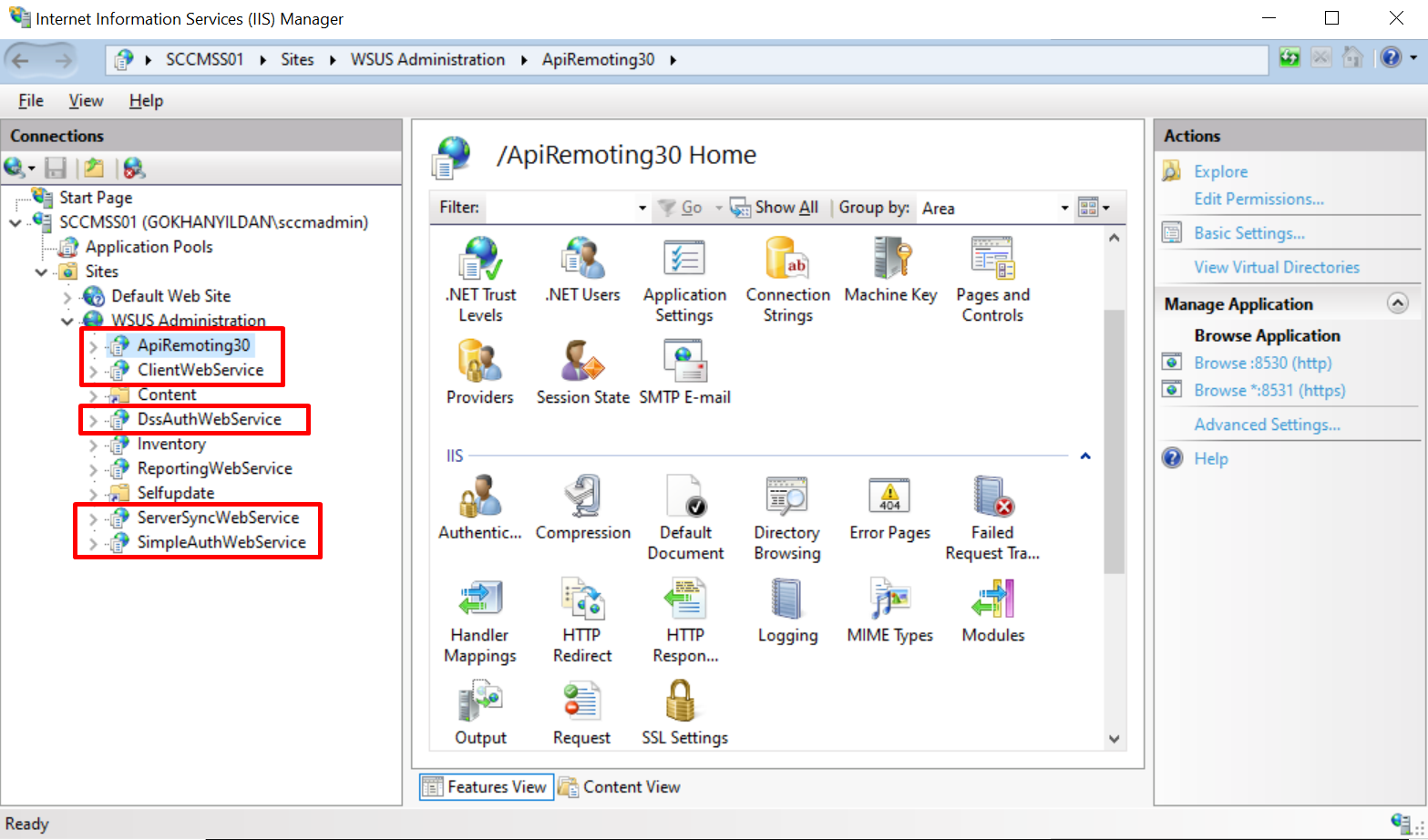Select SimpleAuthWebService in tree
This screenshot has height=840, width=1428.
[x=221, y=542]
